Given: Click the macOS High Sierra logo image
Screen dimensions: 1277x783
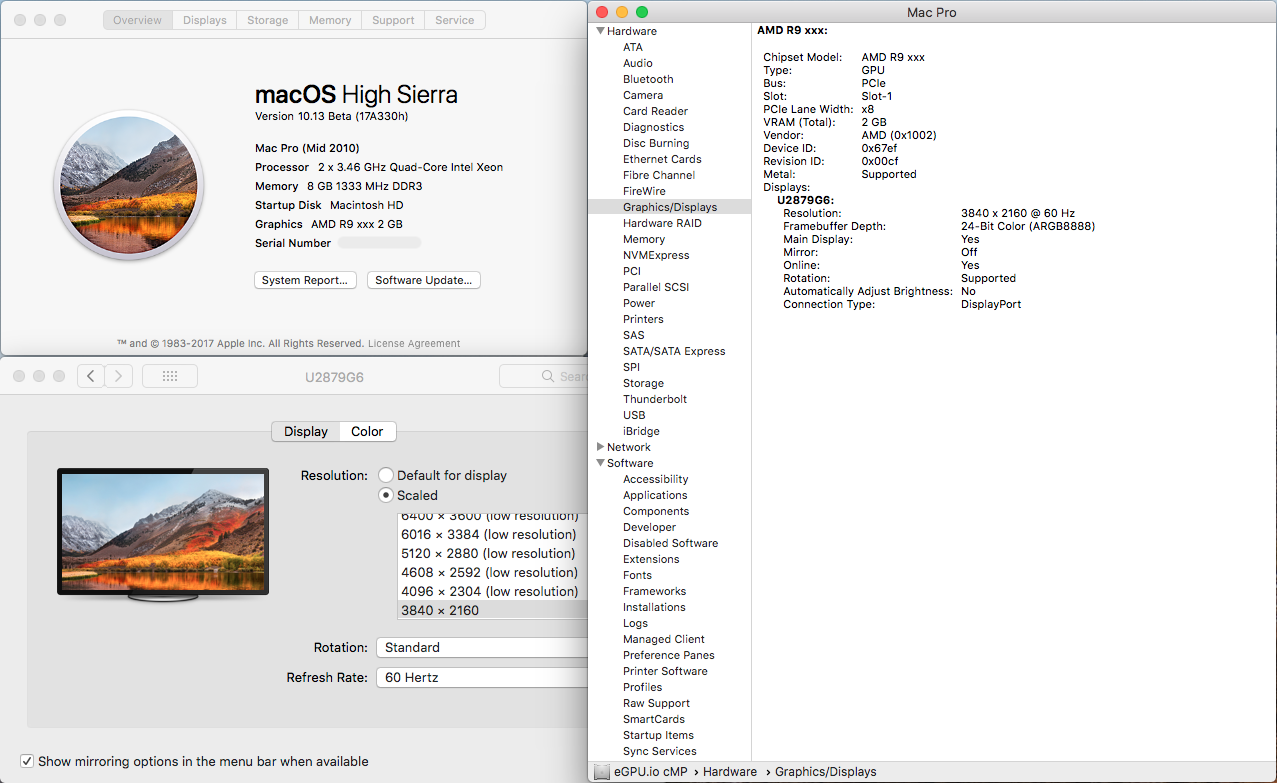Looking at the screenshot, I should point(129,185).
